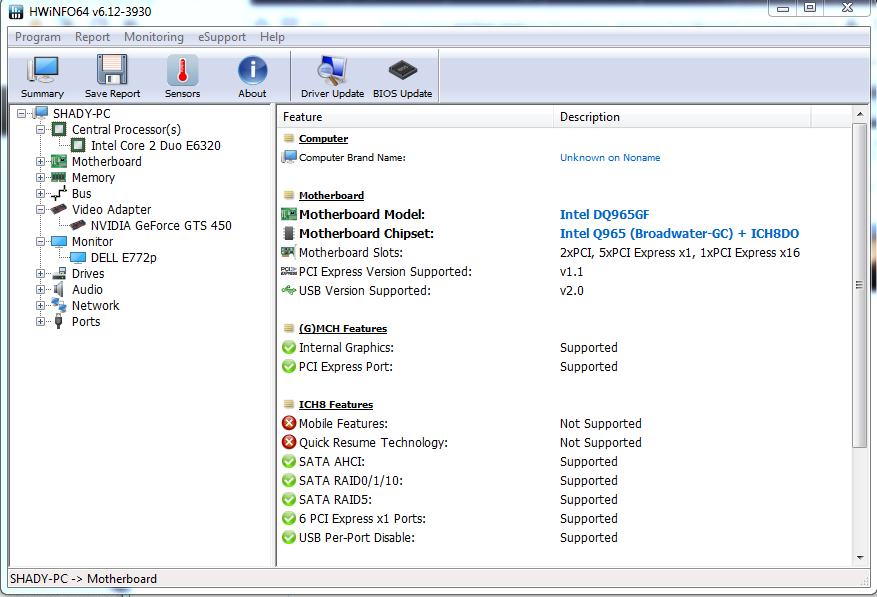This screenshot has width=877, height=597.
Task: Select the 'Quick Resume Technology:' row
Action: (x=565, y=443)
